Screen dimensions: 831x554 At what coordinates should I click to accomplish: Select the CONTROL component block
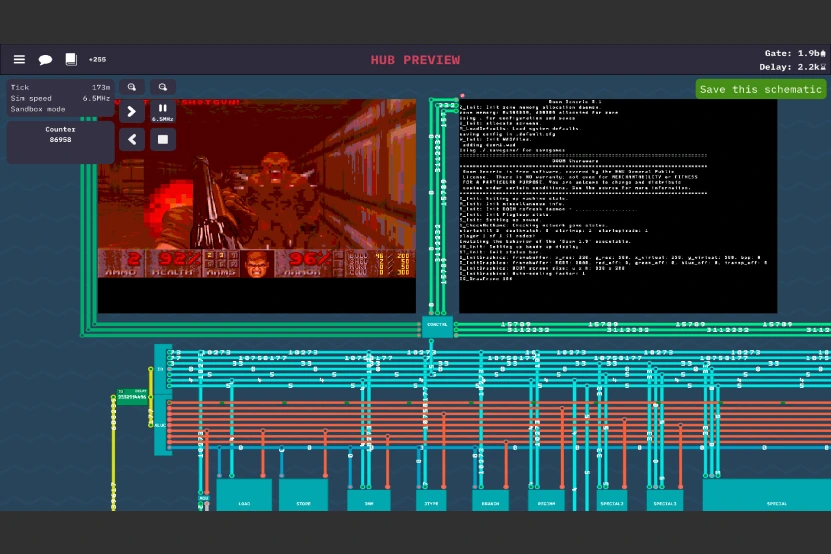437,327
